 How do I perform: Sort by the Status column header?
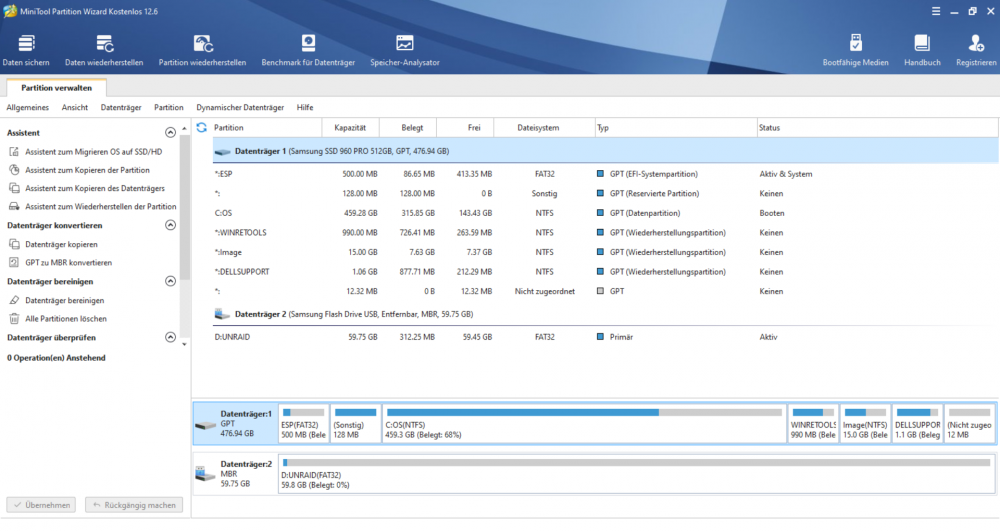pyautogui.click(x=877, y=127)
